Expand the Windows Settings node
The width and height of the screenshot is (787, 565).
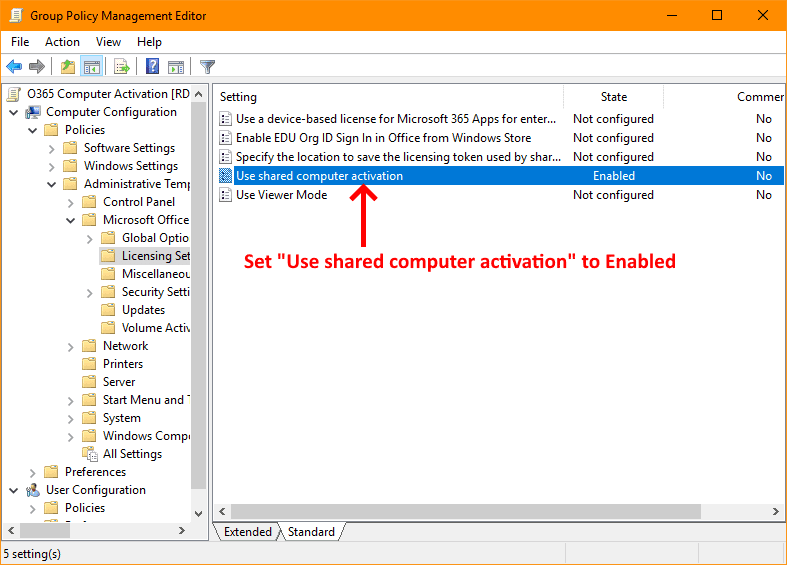pos(51,167)
